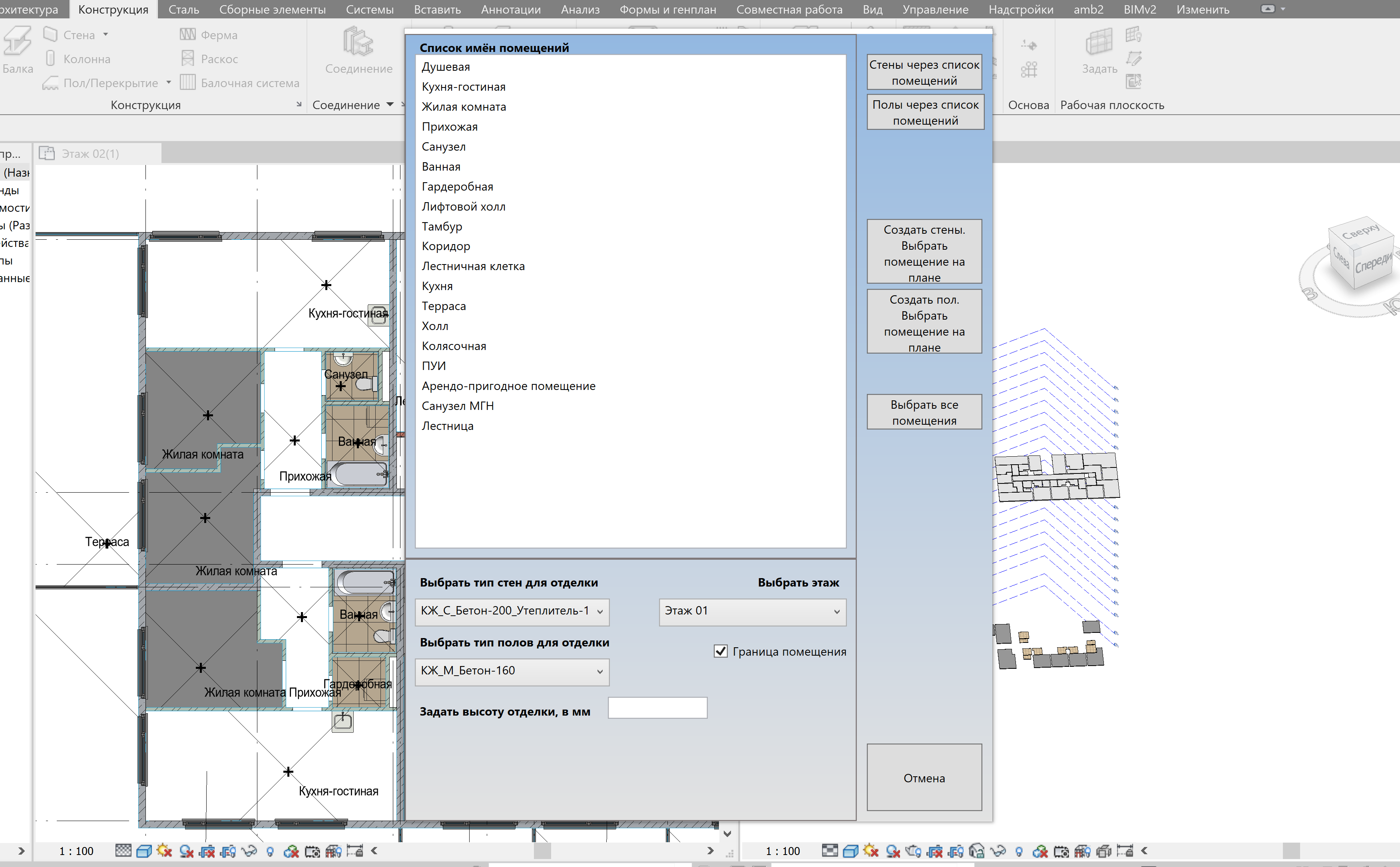Select Лифтовой холл in room list
This screenshot has height=867, width=1400.
click(x=464, y=207)
